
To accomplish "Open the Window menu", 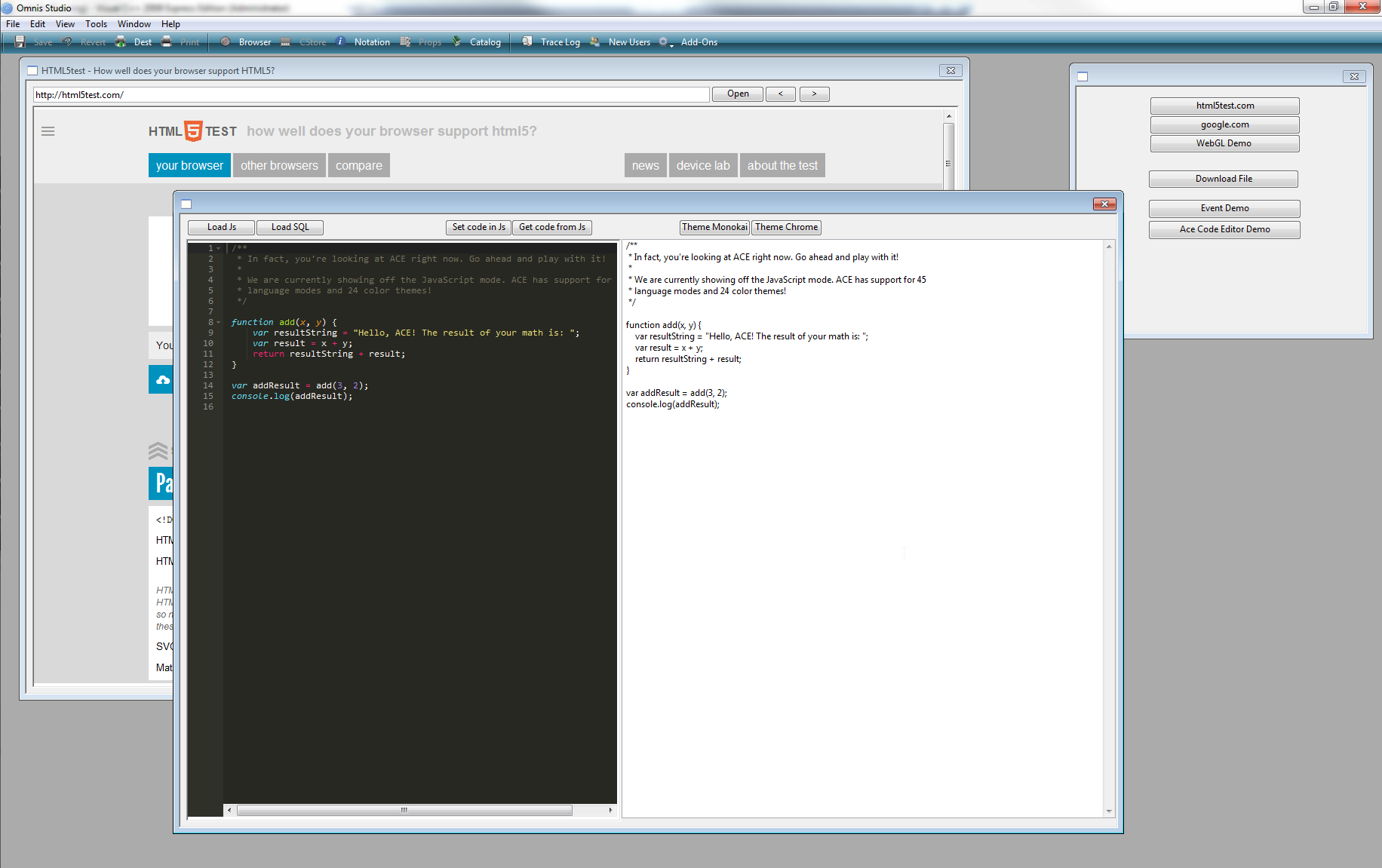I will (x=134, y=24).
